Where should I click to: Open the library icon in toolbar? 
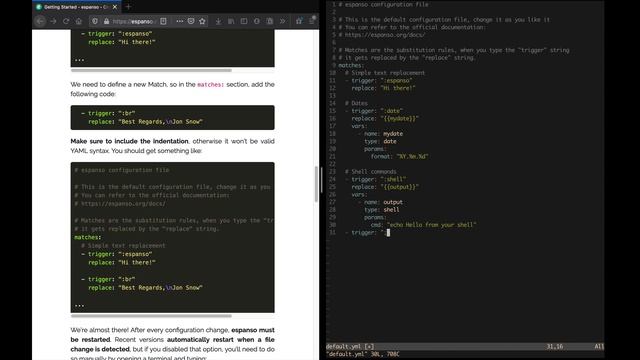[231, 21]
